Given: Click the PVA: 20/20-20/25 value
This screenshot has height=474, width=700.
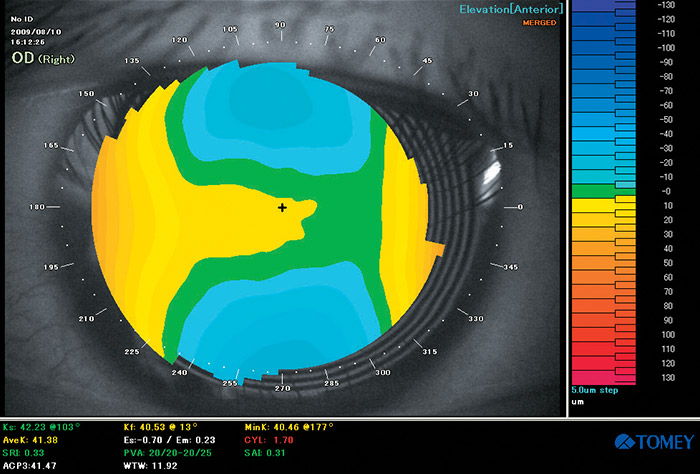Looking at the screenshot, I should pos(167,453).
